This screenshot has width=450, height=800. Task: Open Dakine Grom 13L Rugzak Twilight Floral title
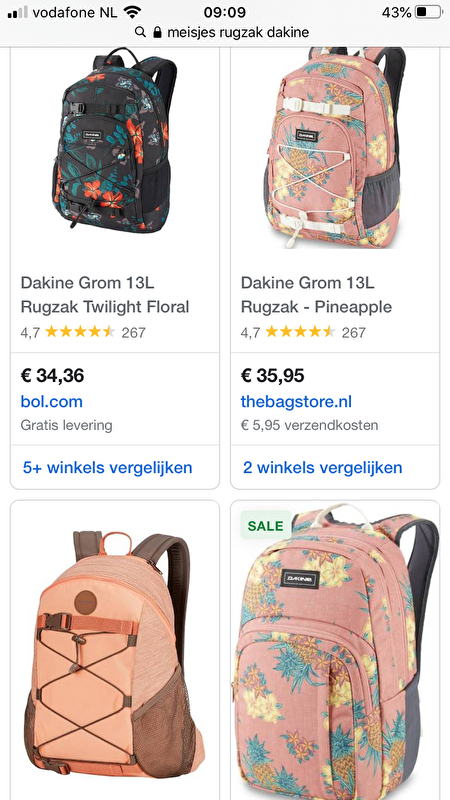105,294
